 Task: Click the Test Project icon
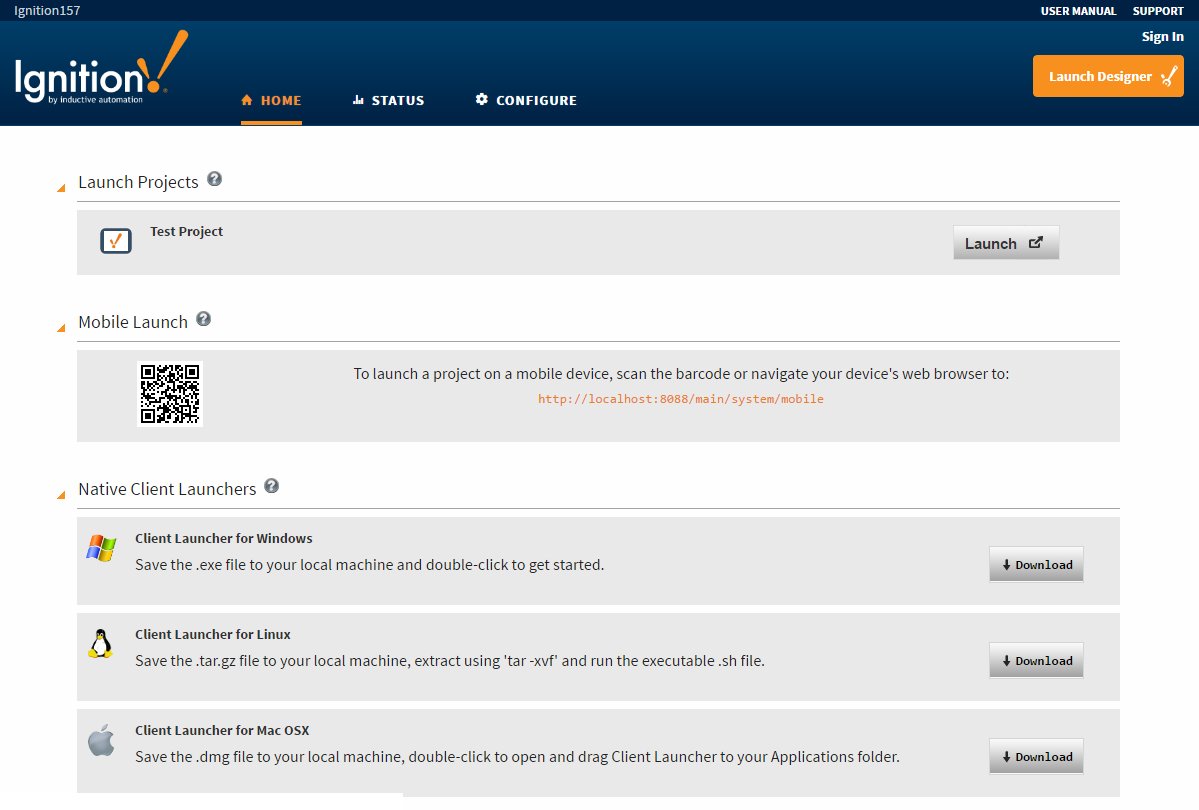(116, 241)
